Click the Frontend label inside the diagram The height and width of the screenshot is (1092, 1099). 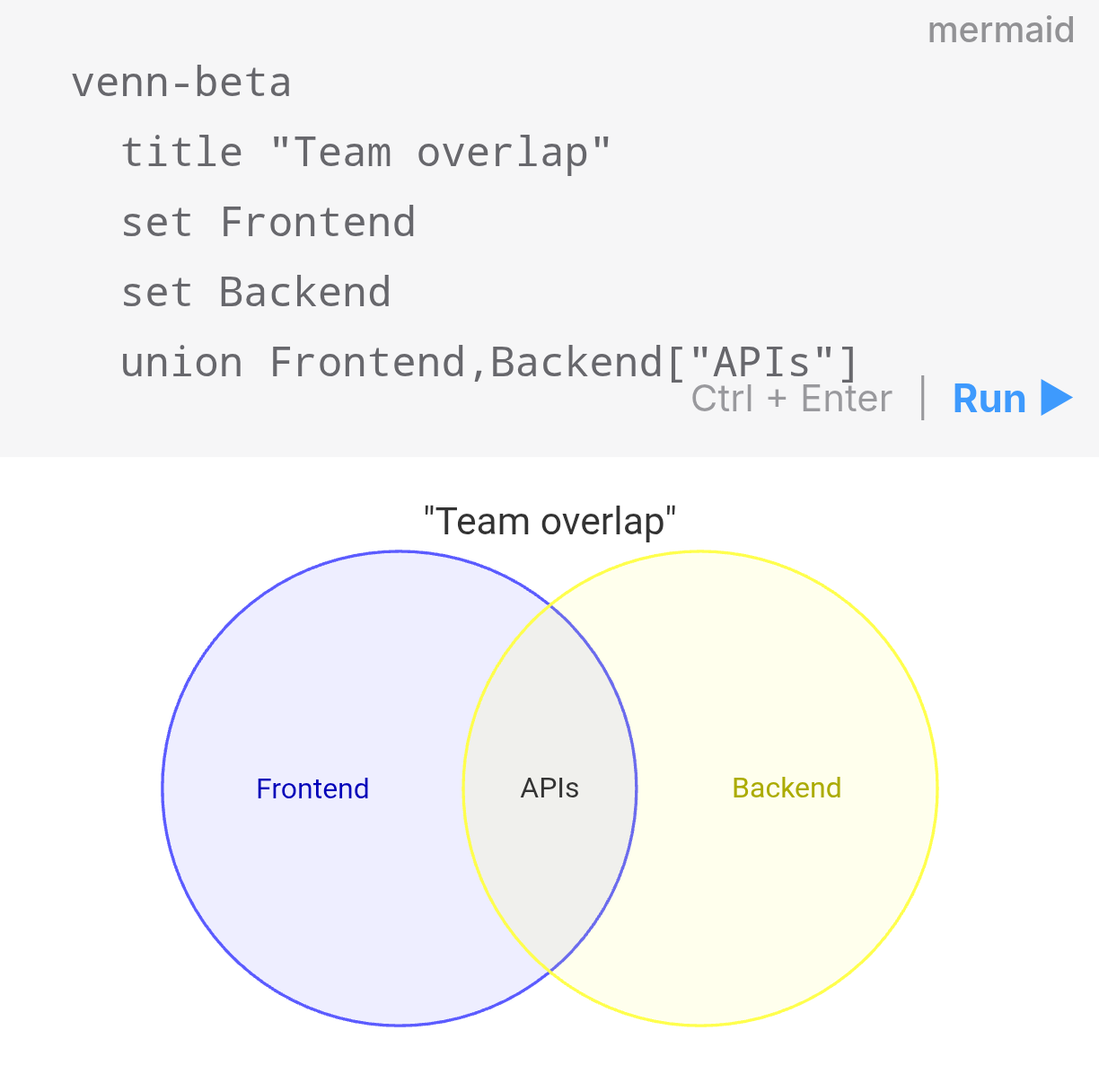click(312, 788)
